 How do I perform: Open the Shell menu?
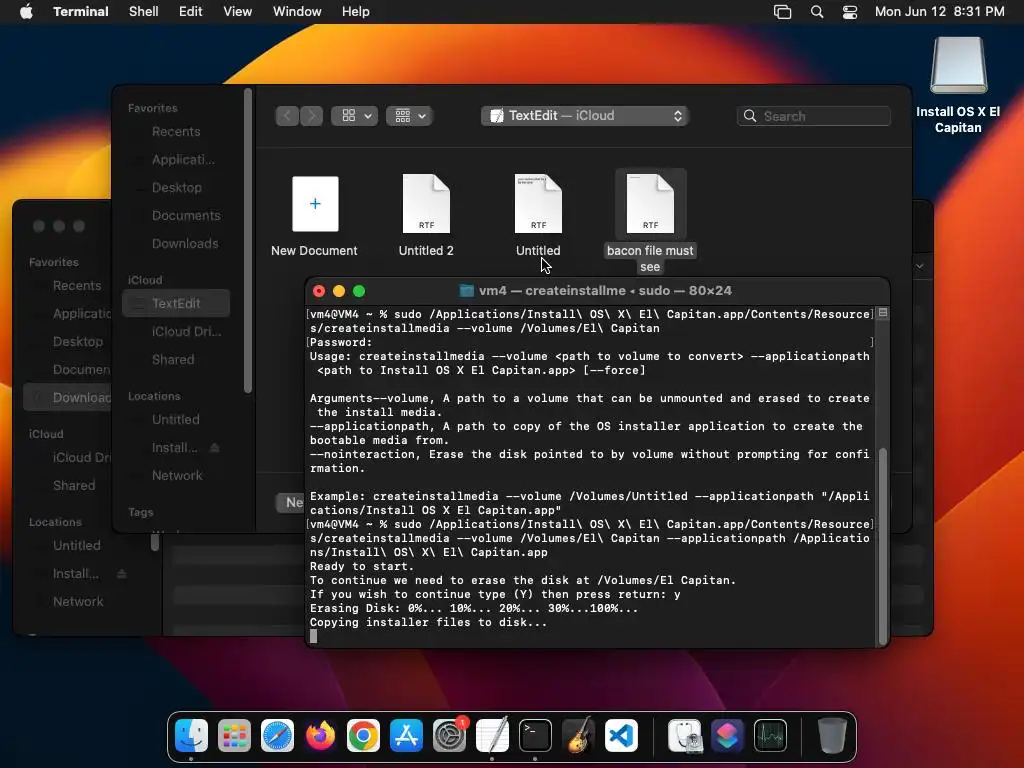(144, 12)
